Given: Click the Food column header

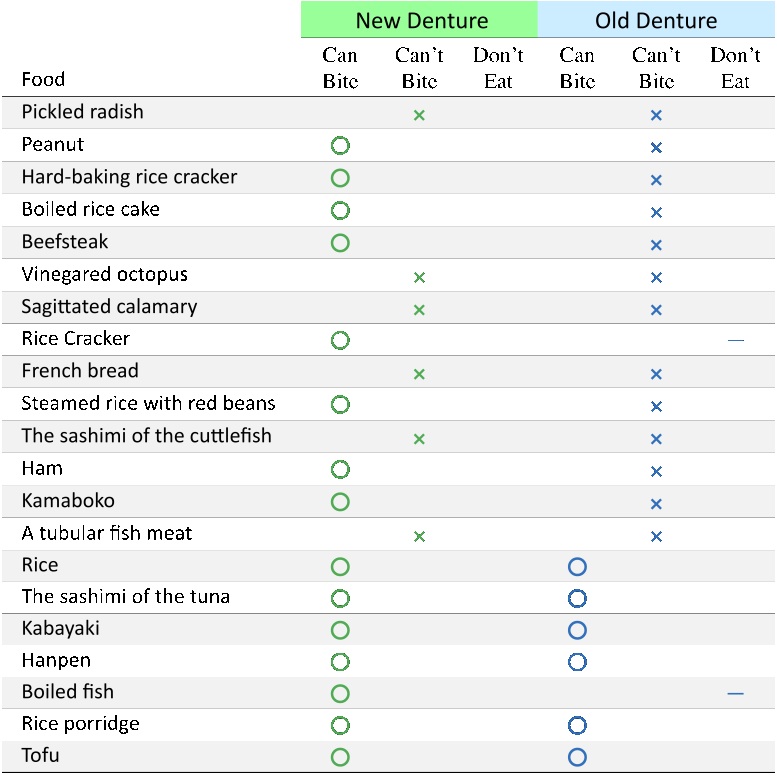Looking at the screenshot, I should 43,79.
